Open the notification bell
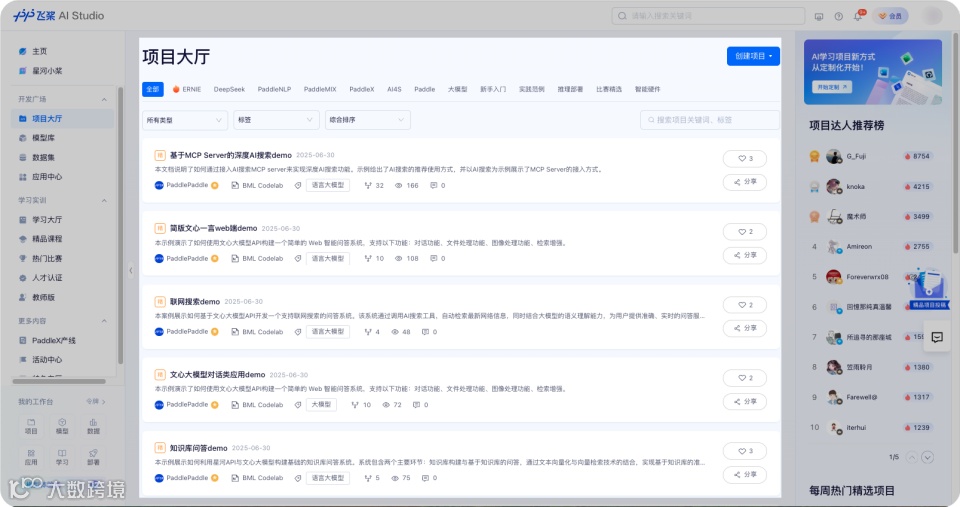This screenshot has height=507, width=960. pos(858,16)
